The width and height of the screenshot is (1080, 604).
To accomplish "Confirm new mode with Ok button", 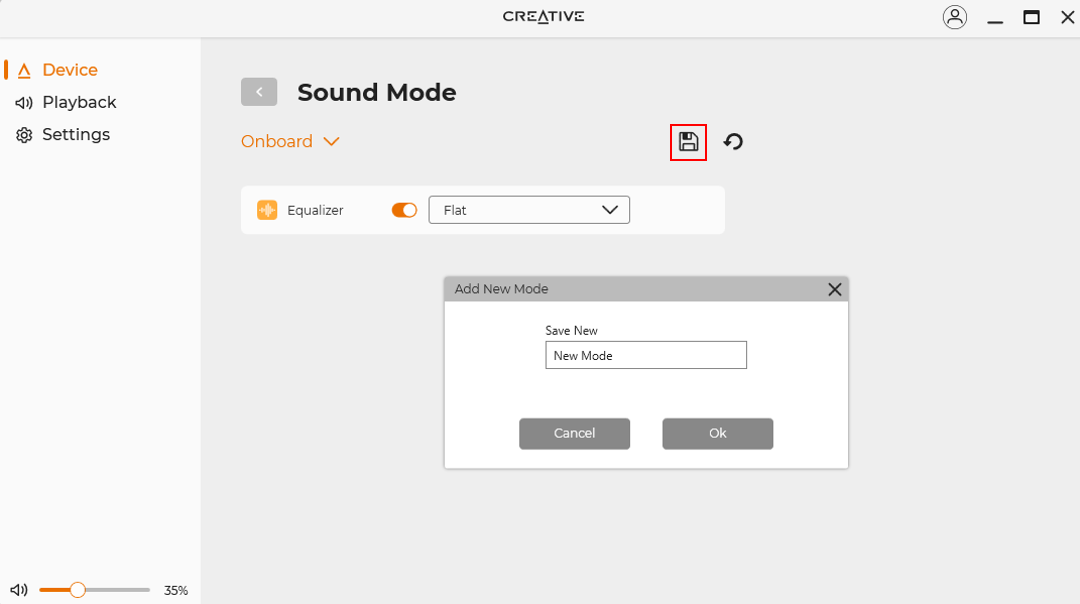I will (717, 433).
